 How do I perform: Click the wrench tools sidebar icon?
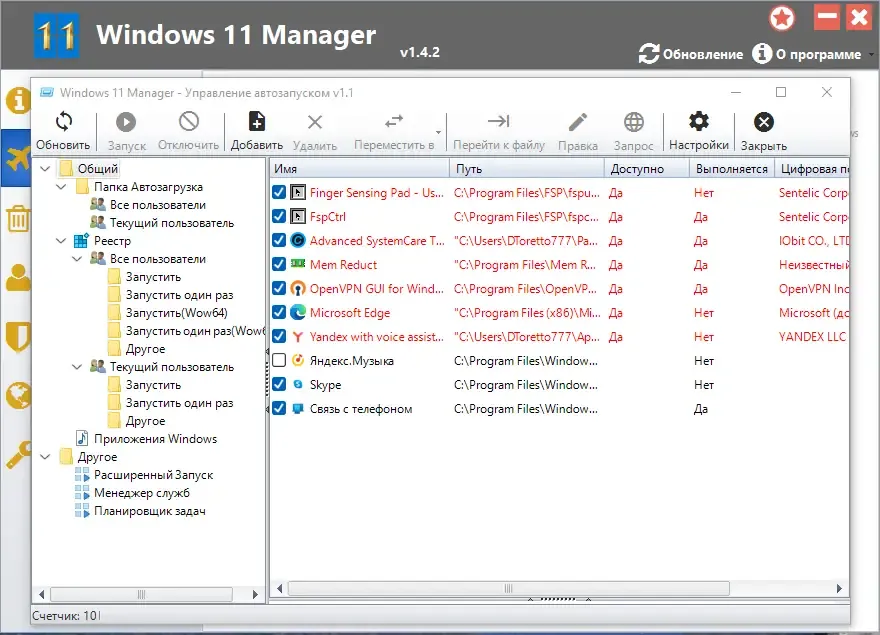[18, 455]
